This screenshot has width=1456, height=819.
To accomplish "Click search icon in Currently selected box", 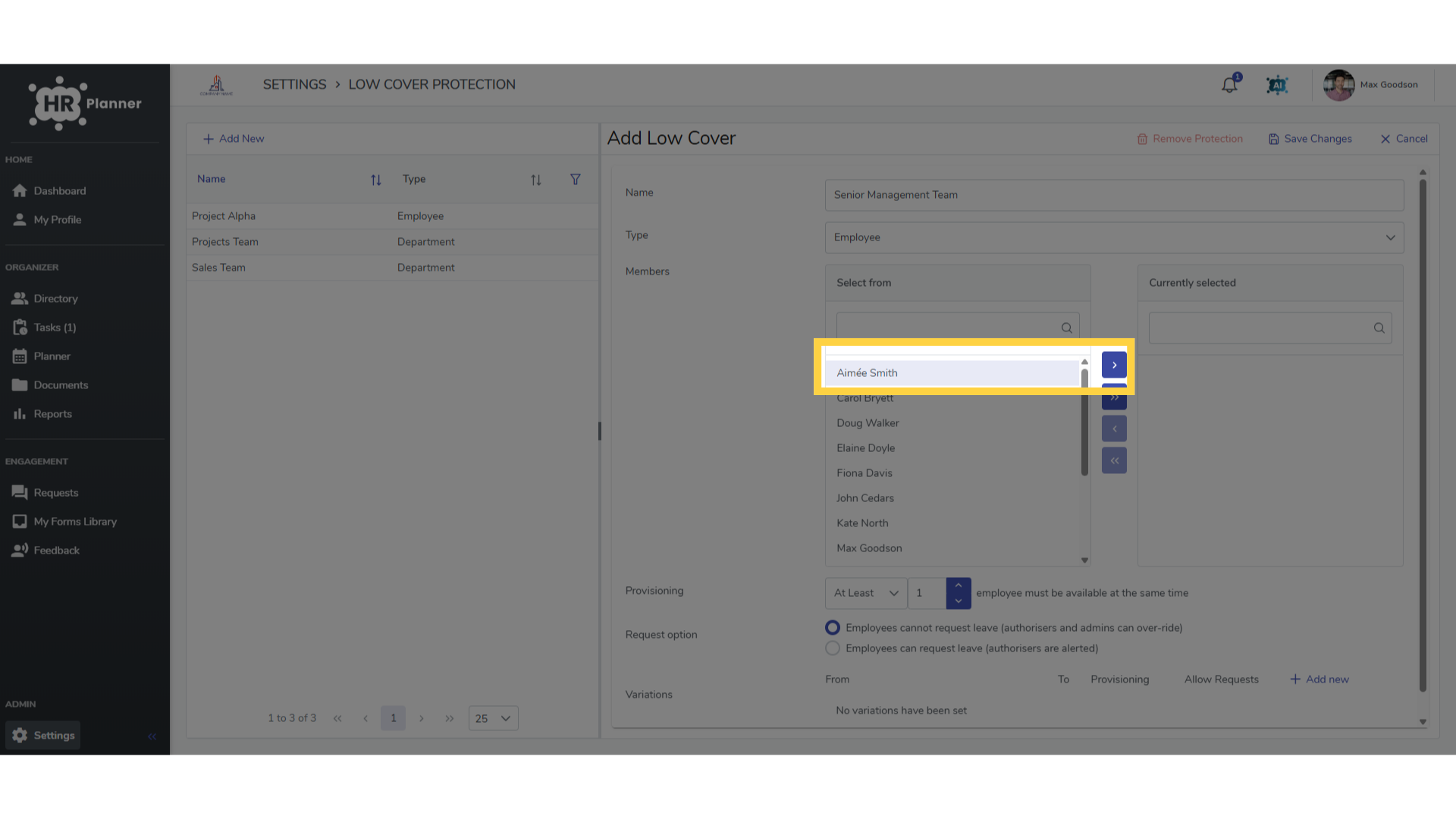I will (x=1379, y=328).
